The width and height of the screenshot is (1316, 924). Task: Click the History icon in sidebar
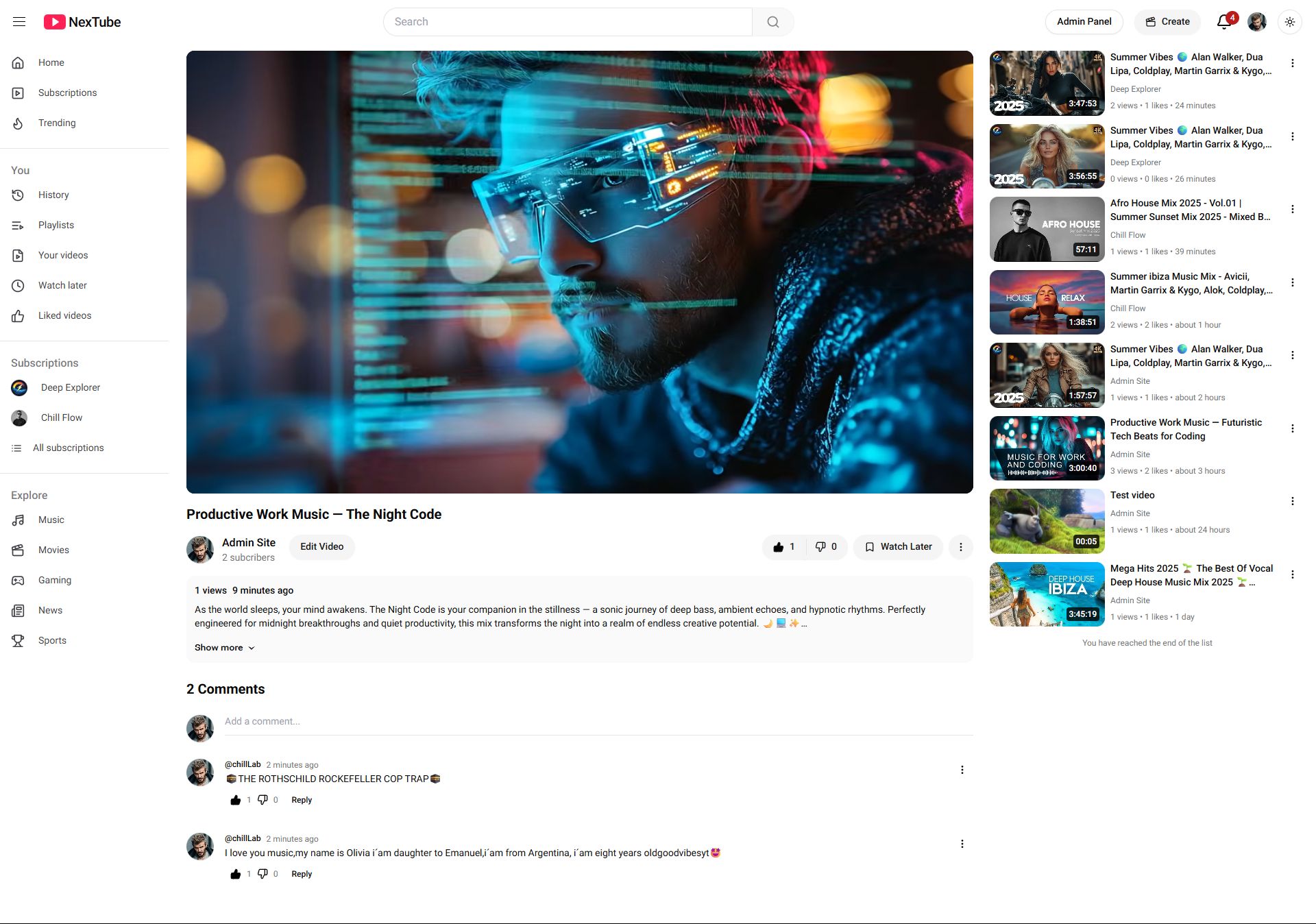tap(19, 195)
